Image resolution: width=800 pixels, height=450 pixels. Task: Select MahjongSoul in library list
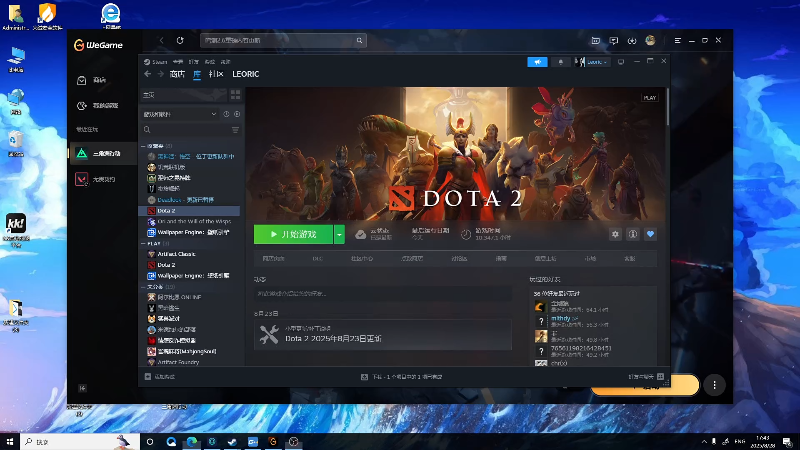click(189, 352)
